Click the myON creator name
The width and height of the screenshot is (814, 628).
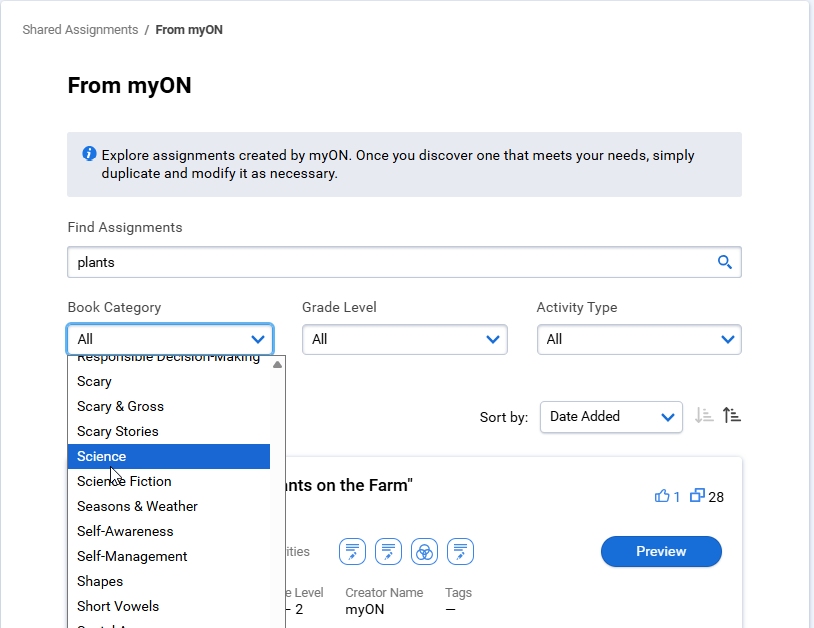coord(364,609)
